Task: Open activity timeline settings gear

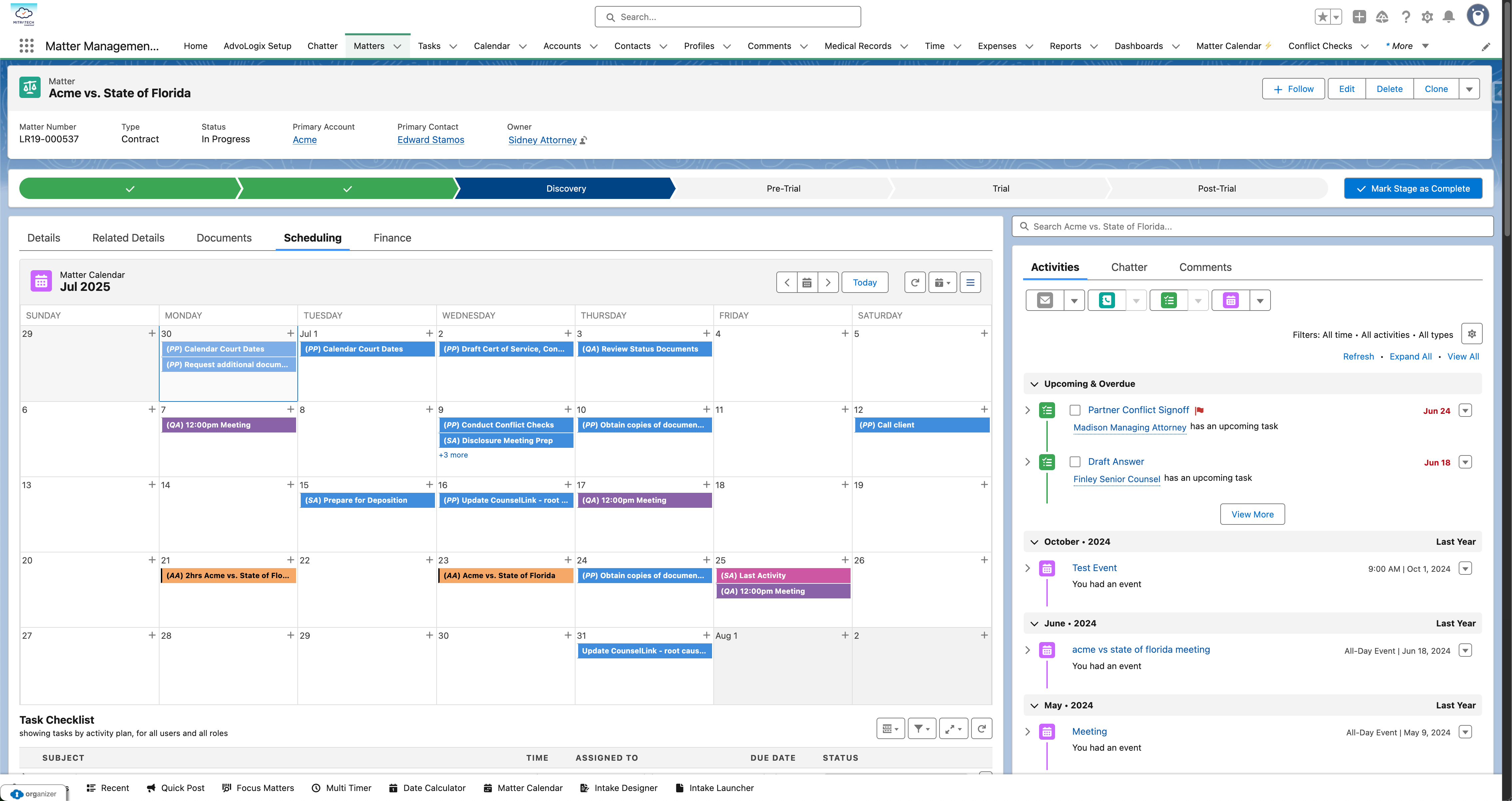Action: coord(1471,334)
